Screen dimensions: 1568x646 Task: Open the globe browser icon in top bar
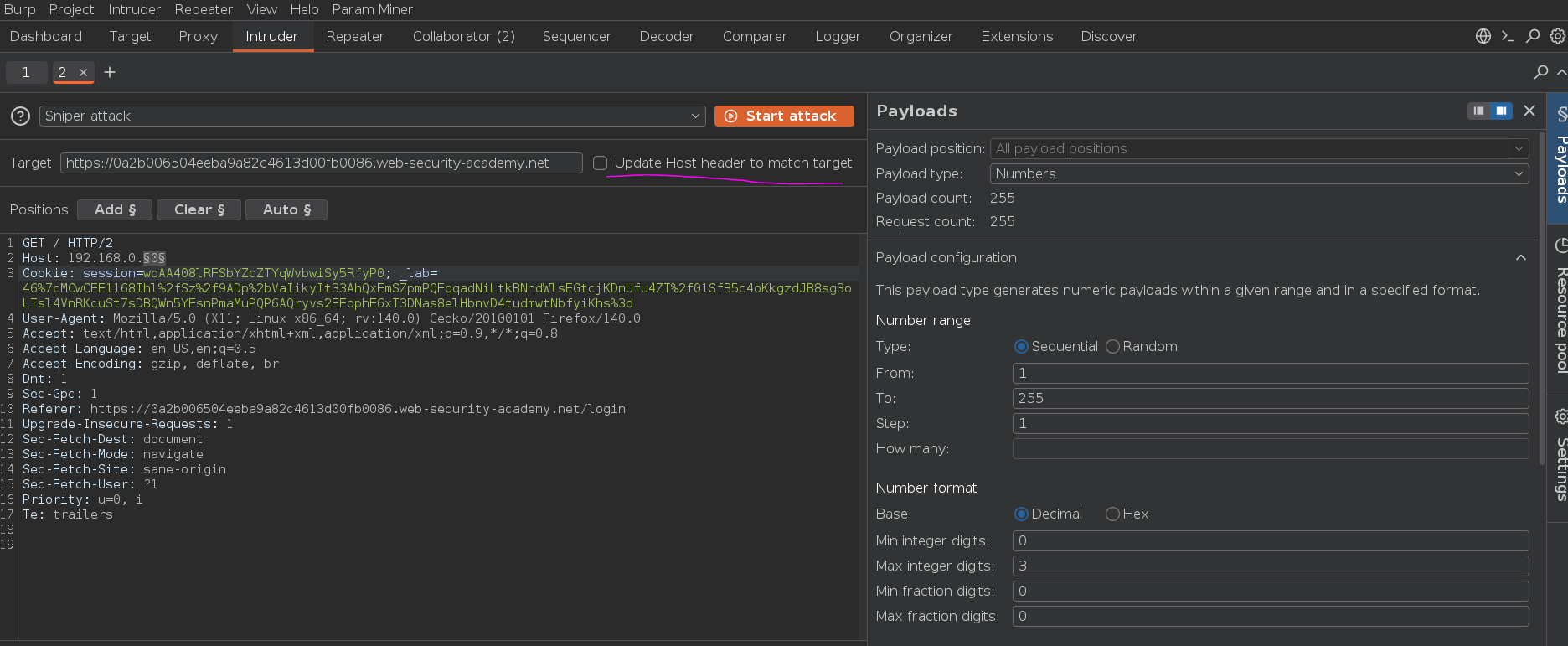pos(1483,36)
